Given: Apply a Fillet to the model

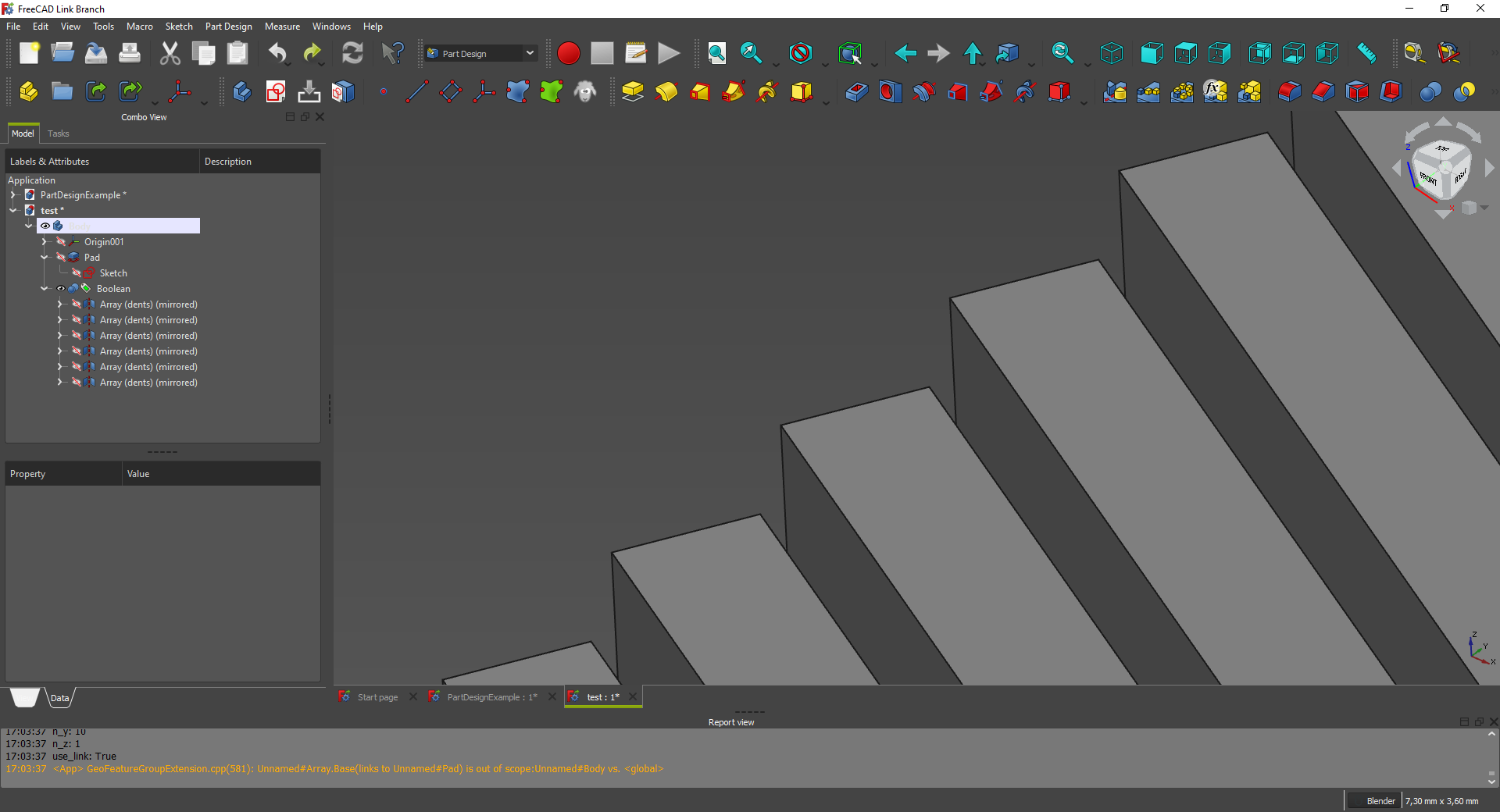Looking at the screenshot, I should [x=1288, y=91].
